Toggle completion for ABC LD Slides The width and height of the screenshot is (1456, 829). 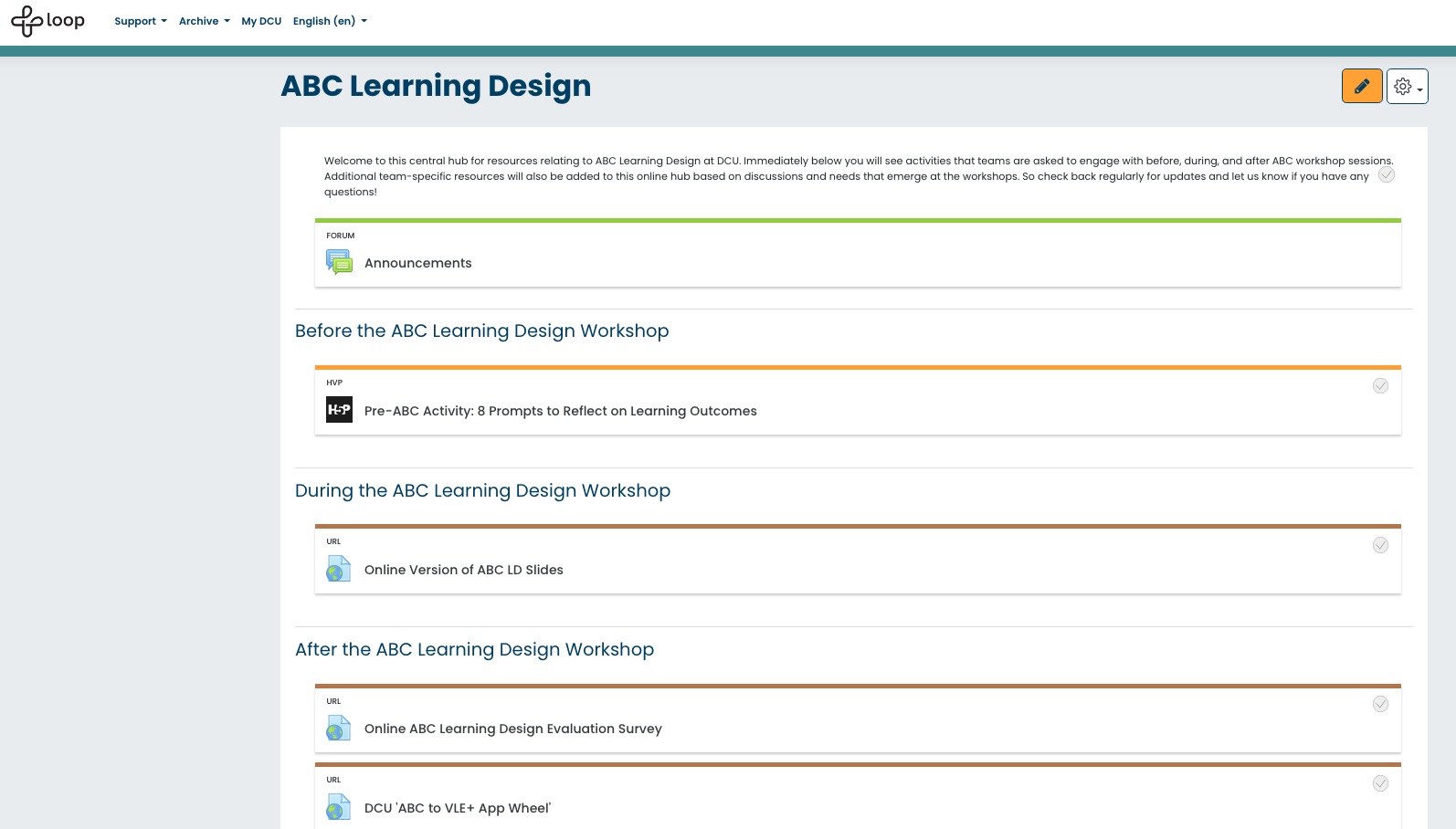pyautogui.click(x=1380, y=545)
